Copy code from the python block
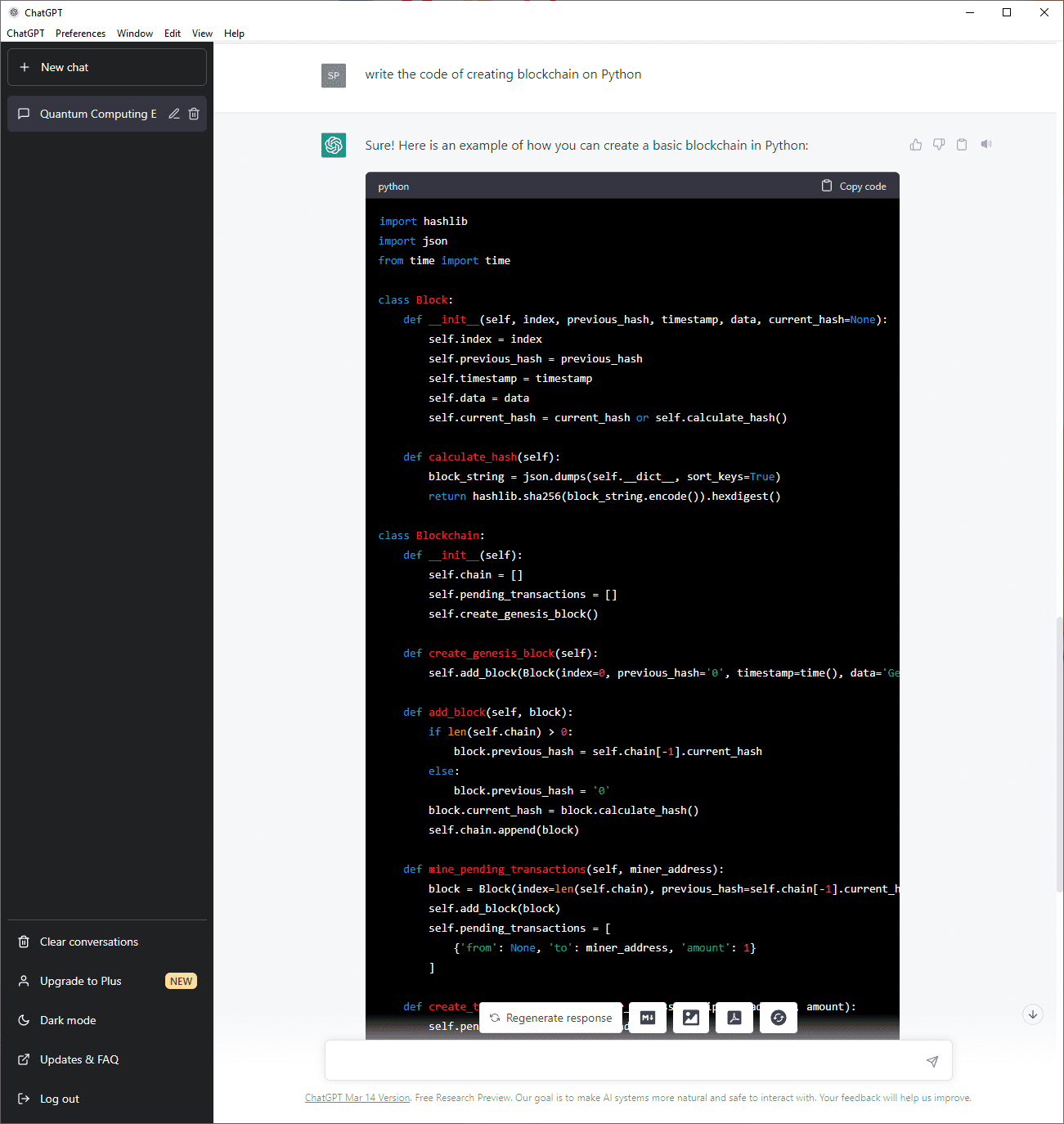 pyautogui.click(x=854, y=187)
